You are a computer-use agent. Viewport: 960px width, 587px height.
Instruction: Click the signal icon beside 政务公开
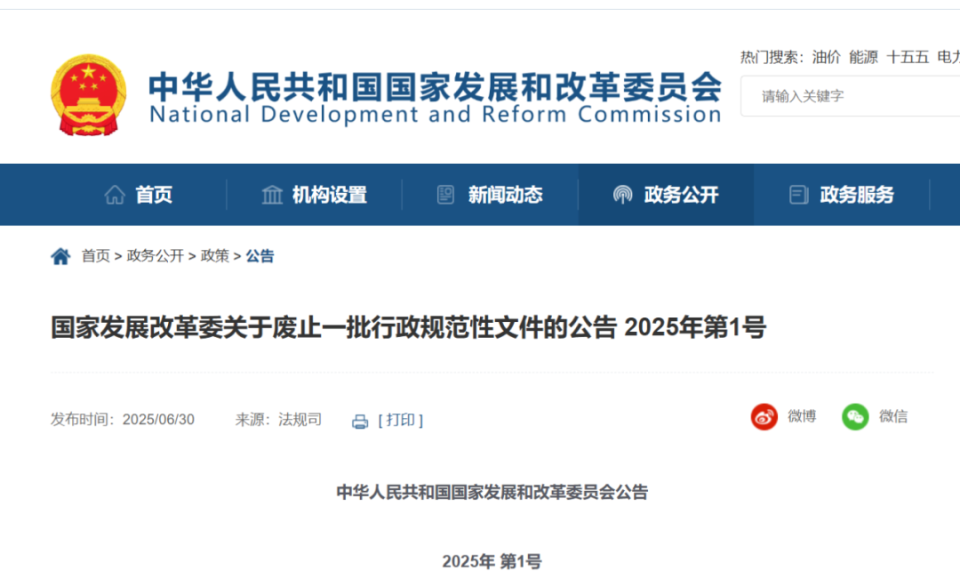coord(623,195)
